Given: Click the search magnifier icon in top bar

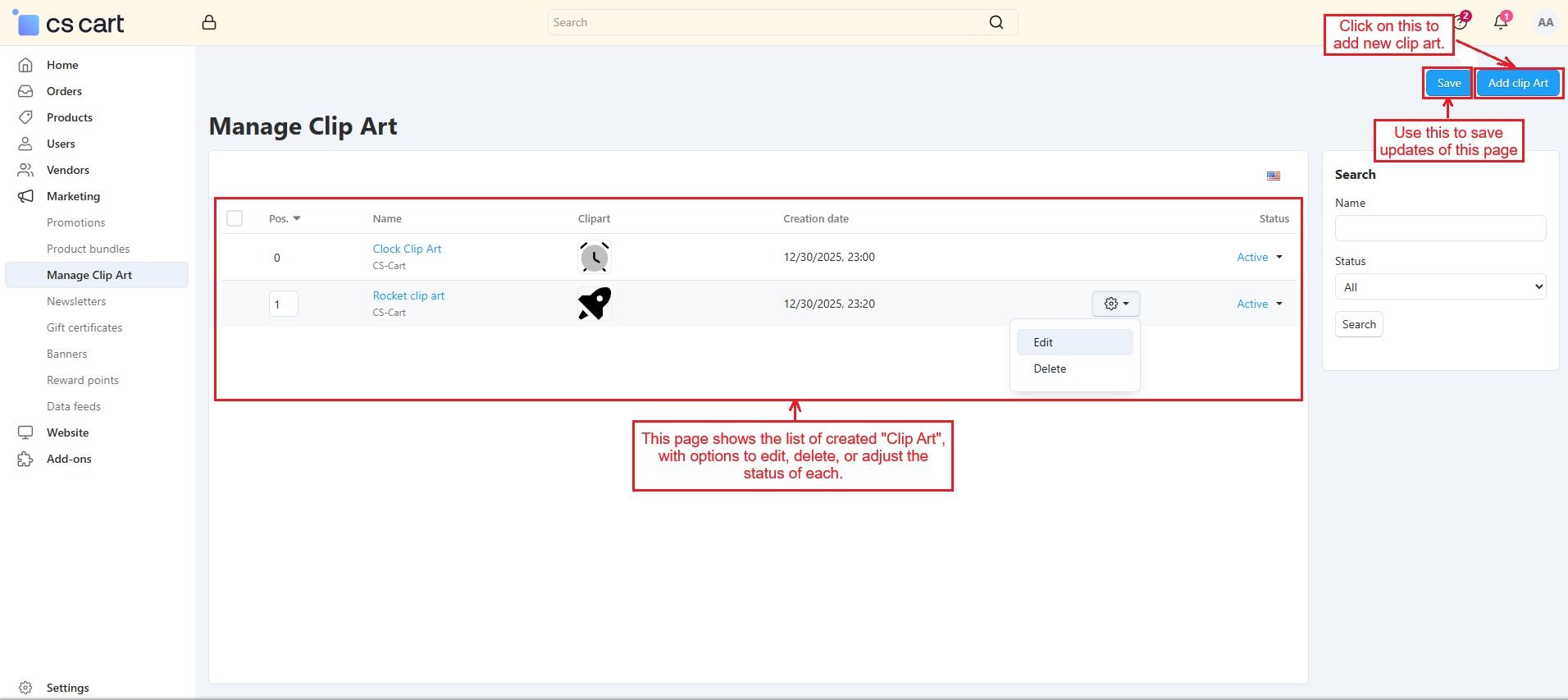Looking at the screenshot, I should pyautogui.click(x=996, y=22).
